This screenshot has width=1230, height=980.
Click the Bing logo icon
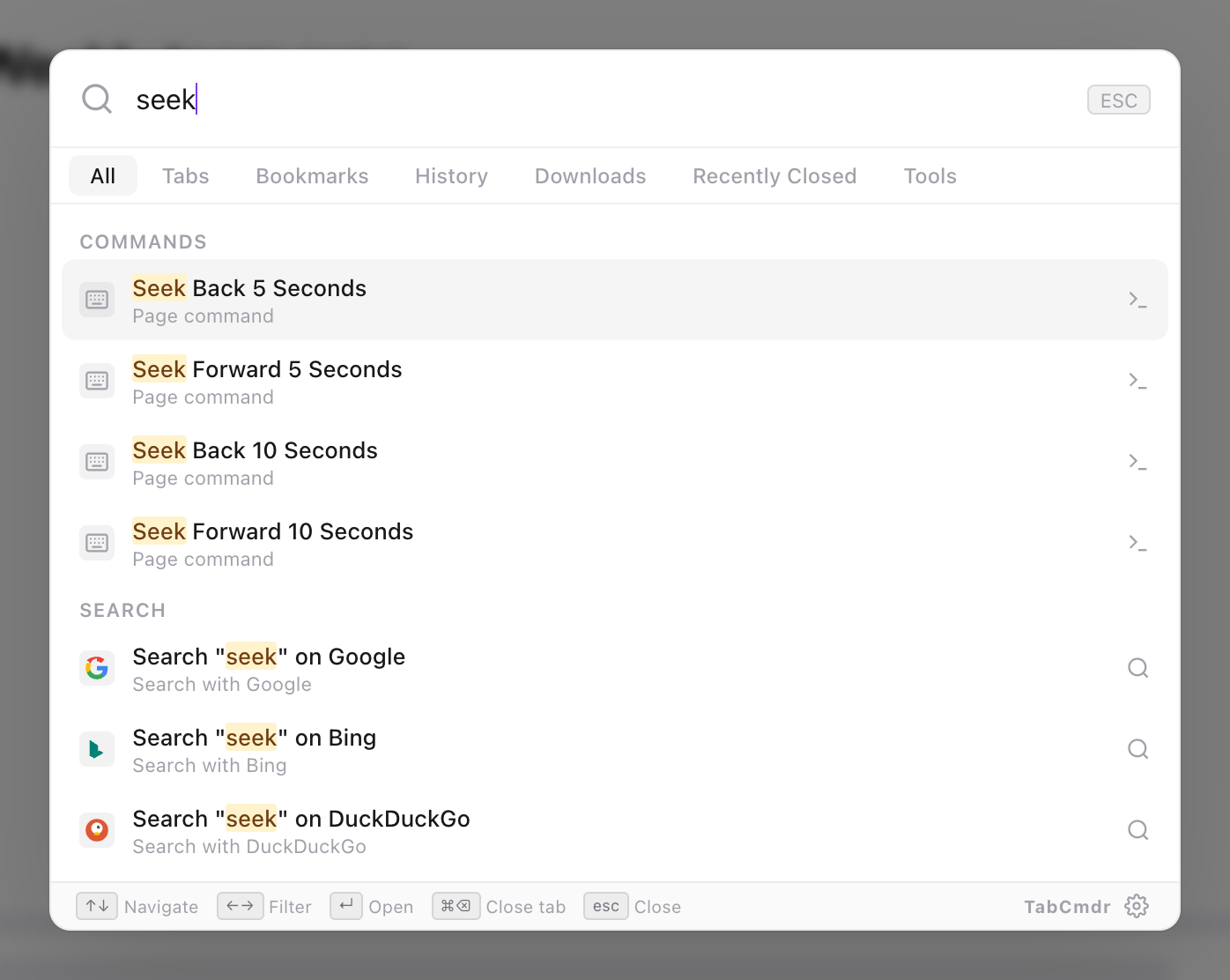click(x=97, y=749)
